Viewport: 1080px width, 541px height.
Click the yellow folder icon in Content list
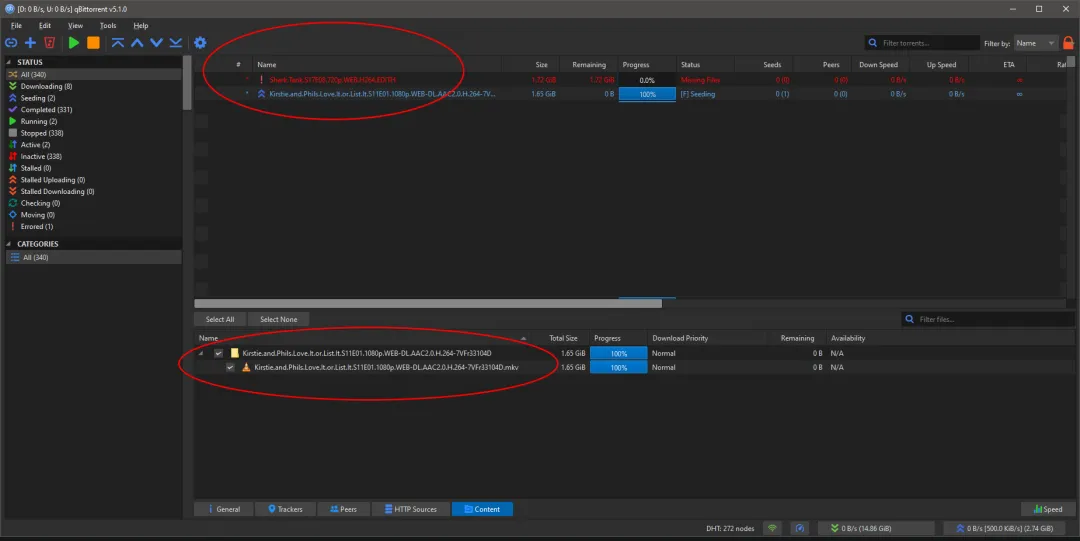click(x=235, y=353)
